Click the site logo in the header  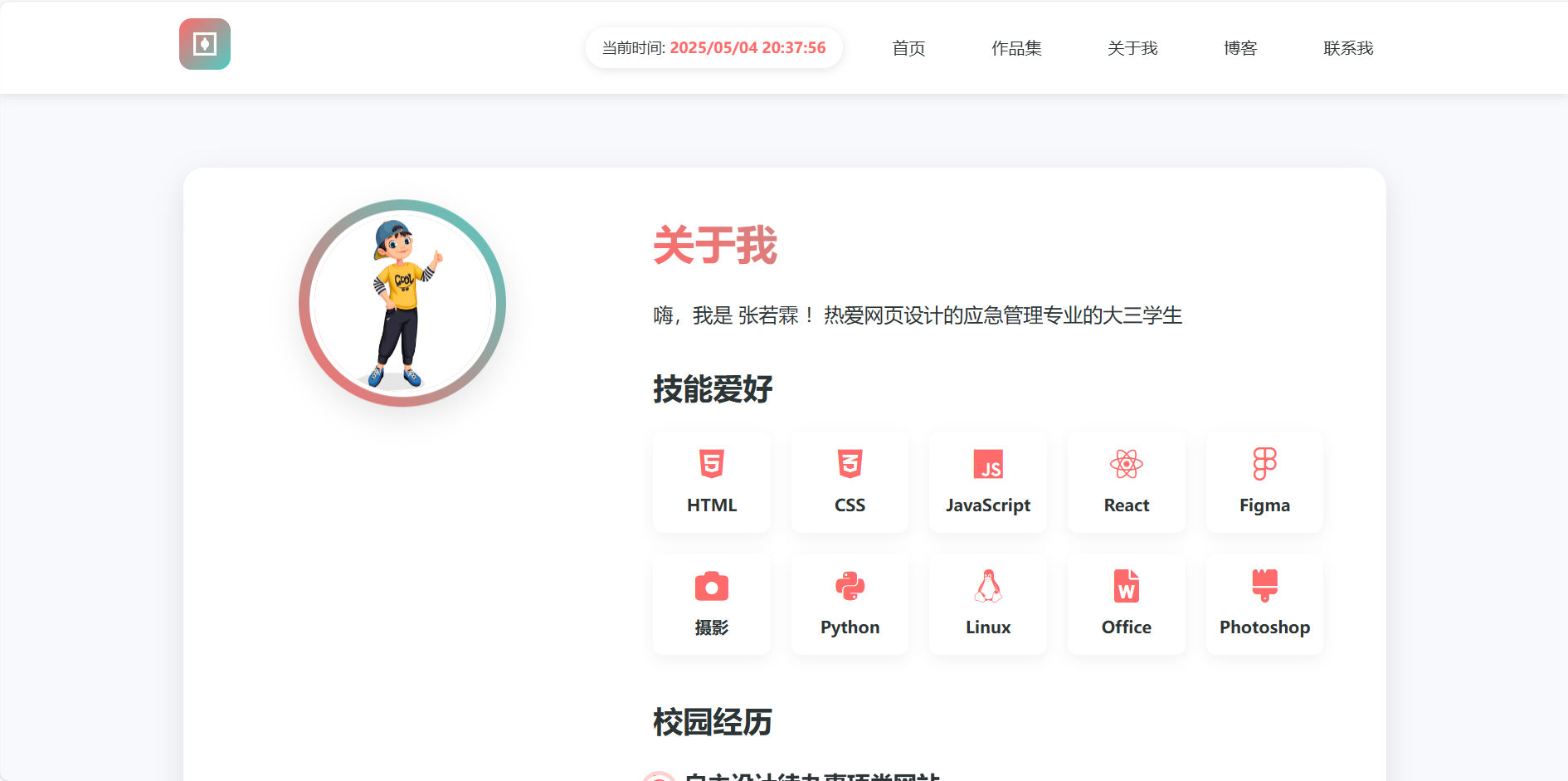coord(205,44)
